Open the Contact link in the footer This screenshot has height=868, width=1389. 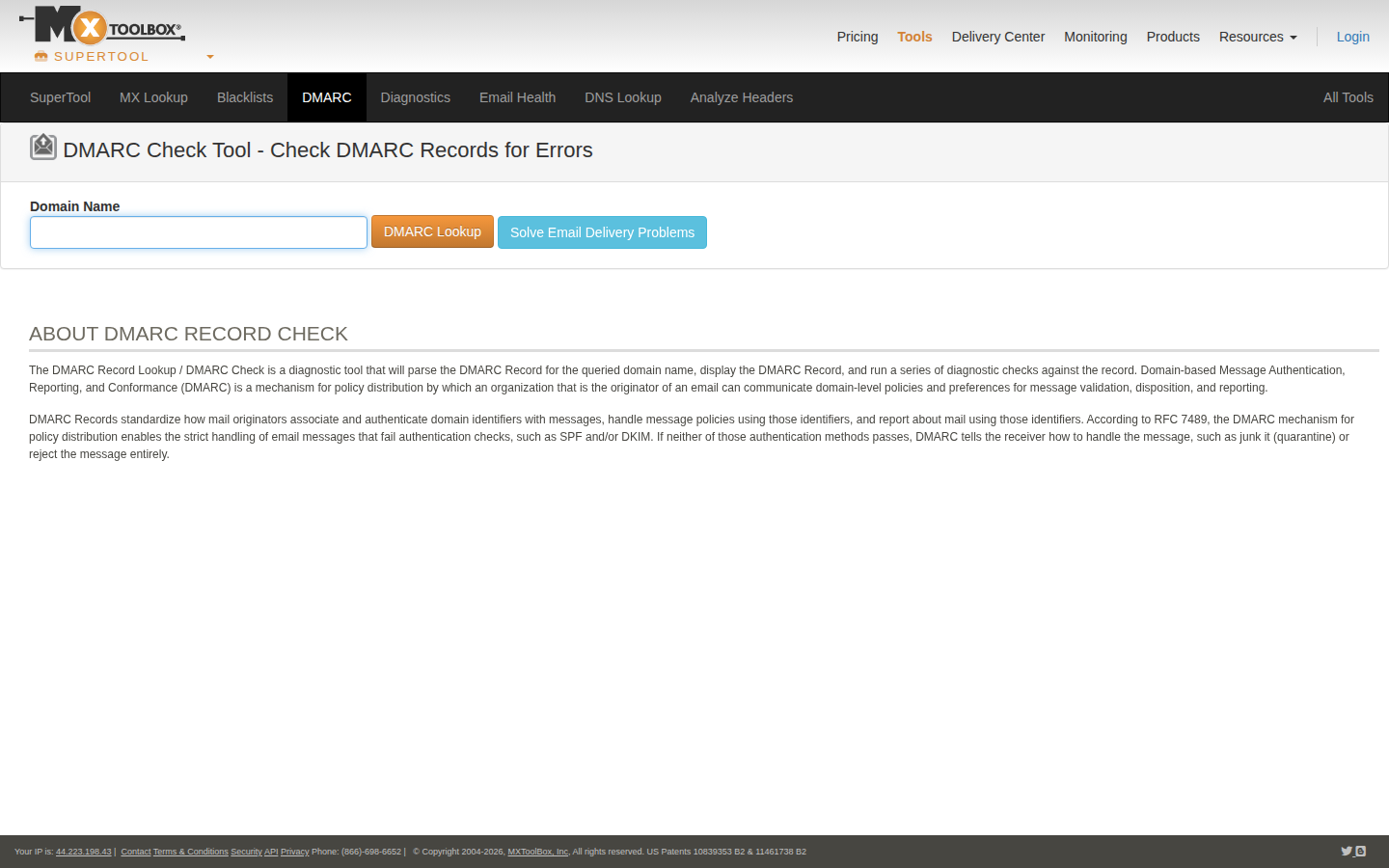[136, 852]
